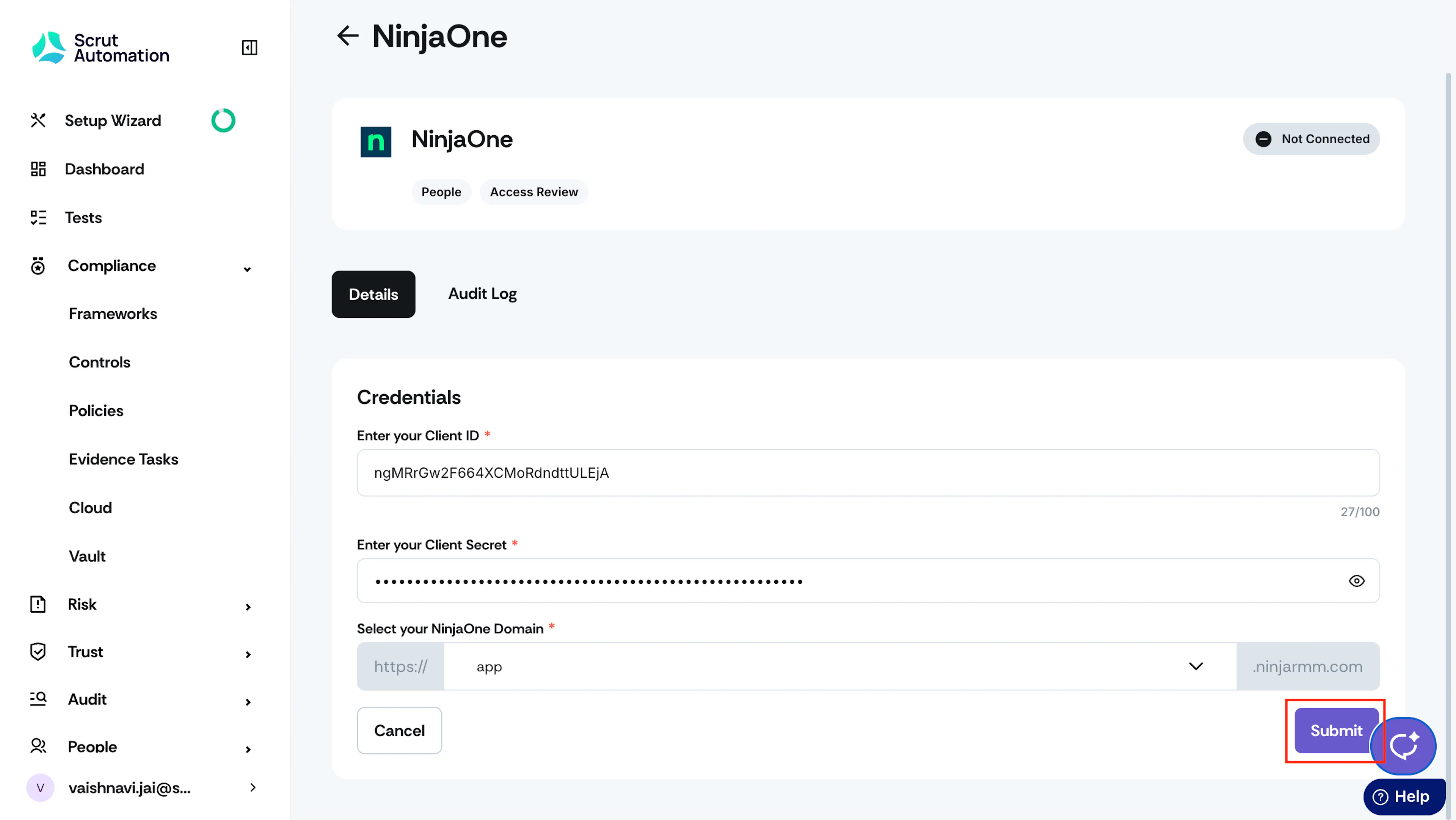Viewport: 1456px width, 820px height.
Task: Open Dashboard via its grid icon
Action: coord(38,169)
